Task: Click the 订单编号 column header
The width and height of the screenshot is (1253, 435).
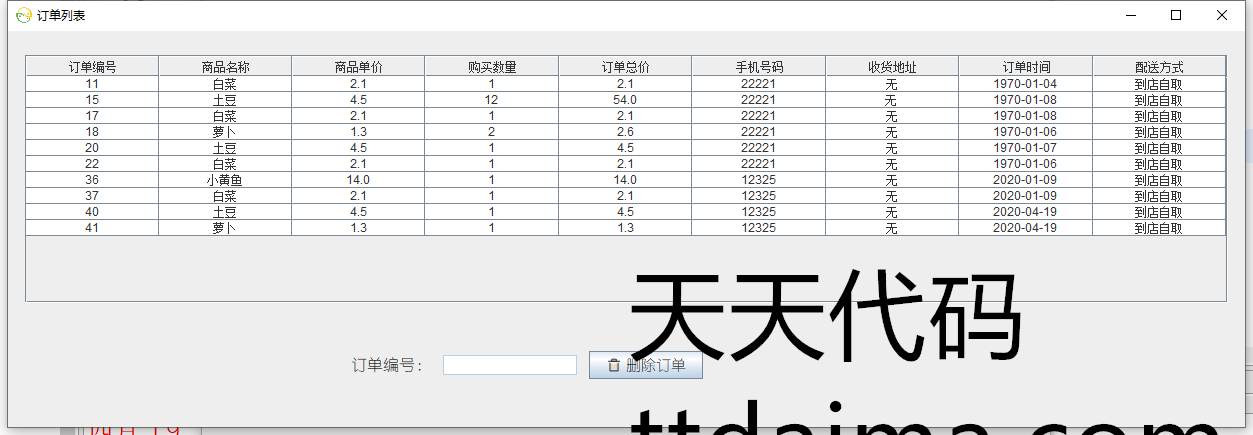Action: point(92,67)
